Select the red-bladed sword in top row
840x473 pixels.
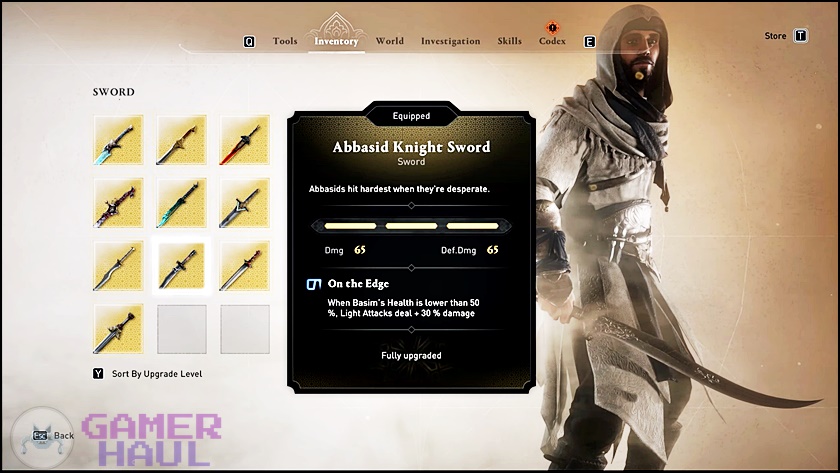tap(245, 140)
